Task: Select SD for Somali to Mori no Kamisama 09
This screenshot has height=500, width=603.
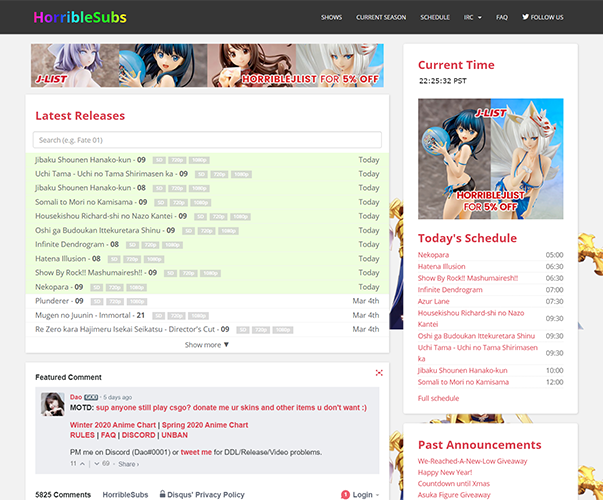Action: [x=161, y=203]
